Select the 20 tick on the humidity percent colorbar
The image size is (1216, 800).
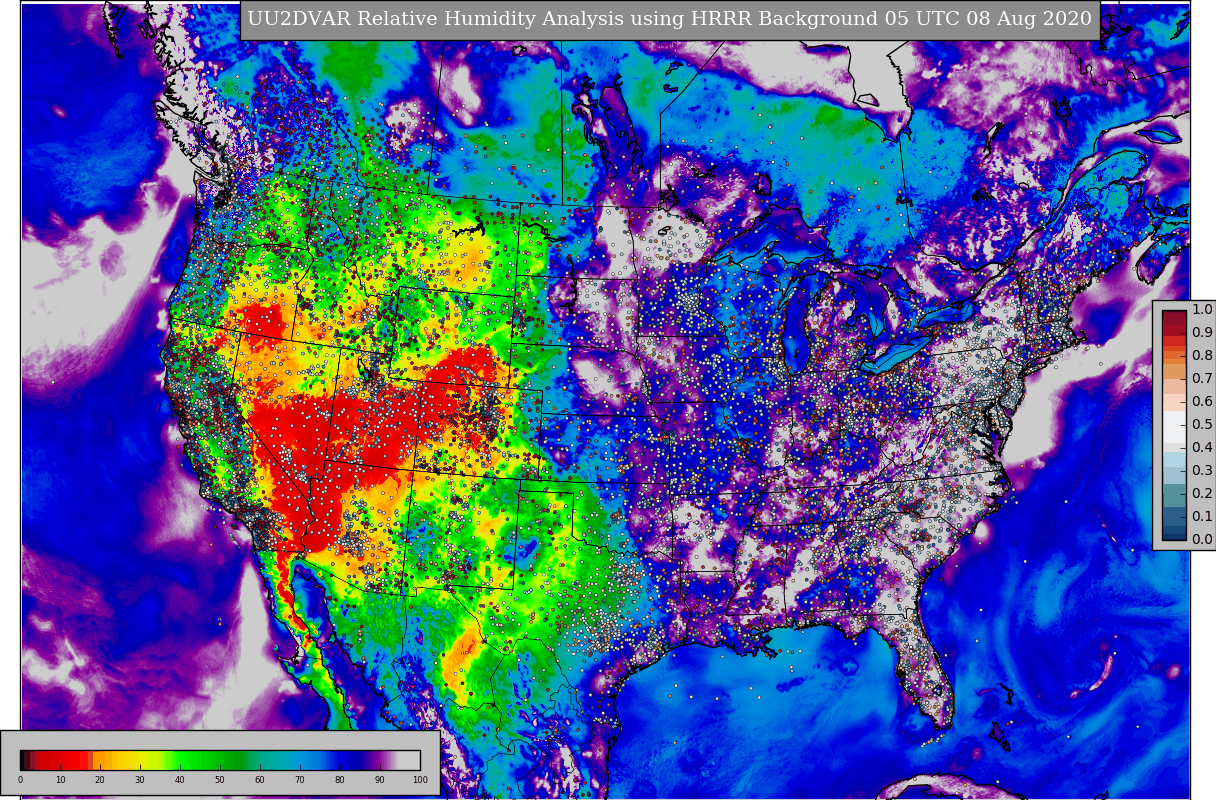pos(100,780)
